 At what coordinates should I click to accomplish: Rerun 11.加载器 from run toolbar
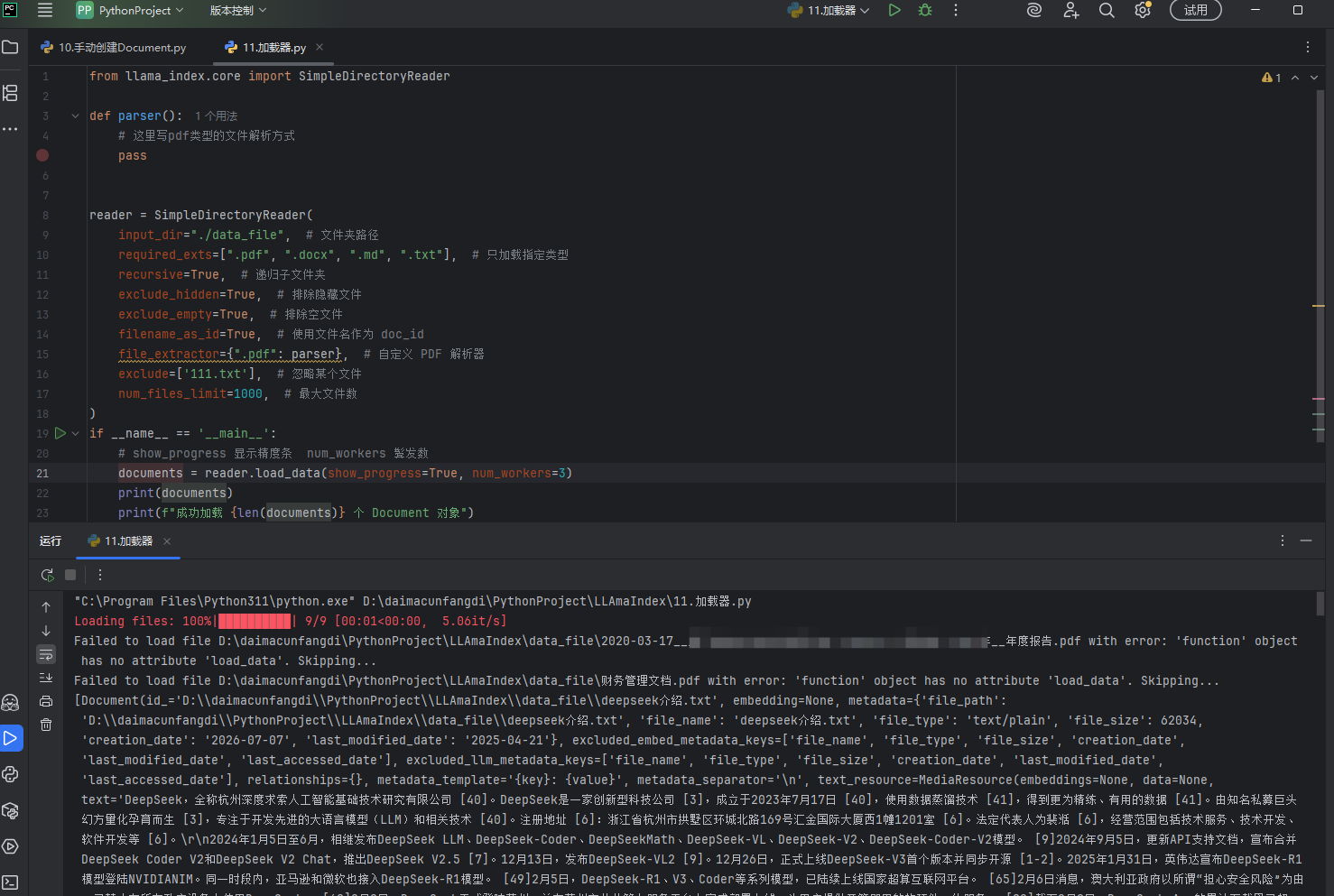click(47, 575)
